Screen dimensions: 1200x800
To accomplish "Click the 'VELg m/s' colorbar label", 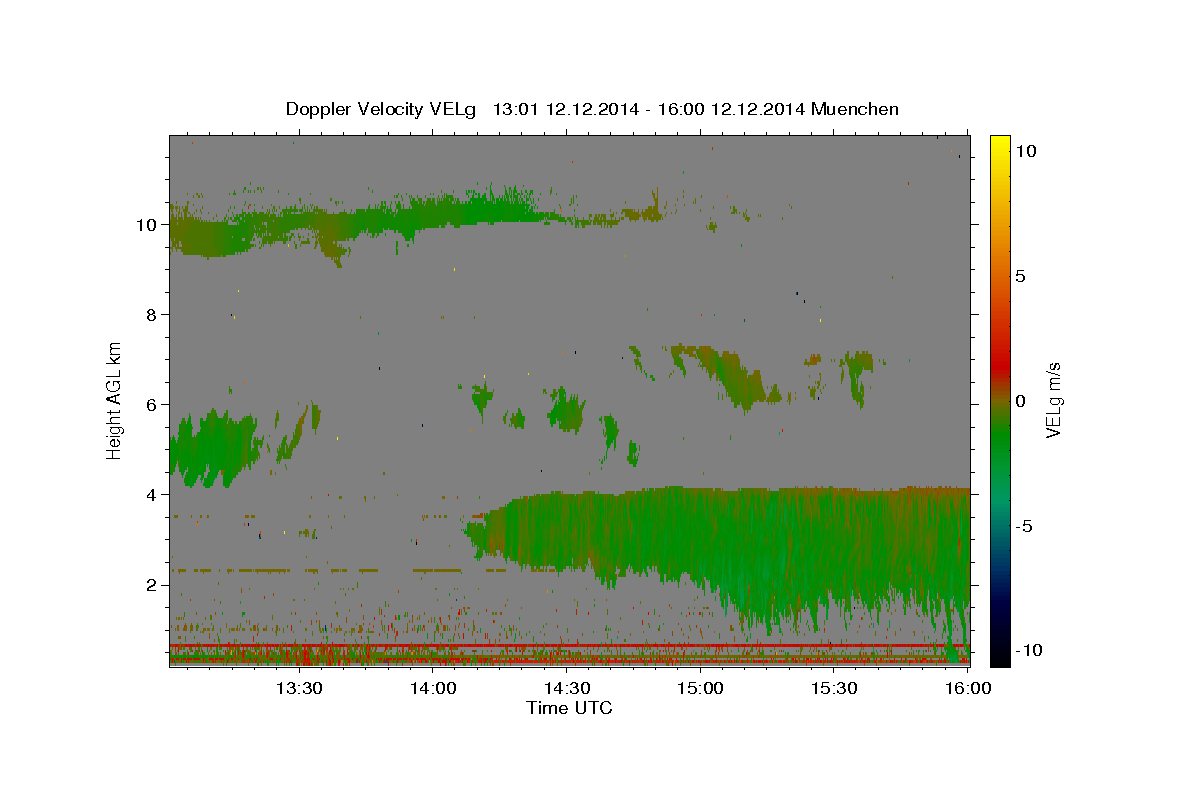I will click(1052, 400).
